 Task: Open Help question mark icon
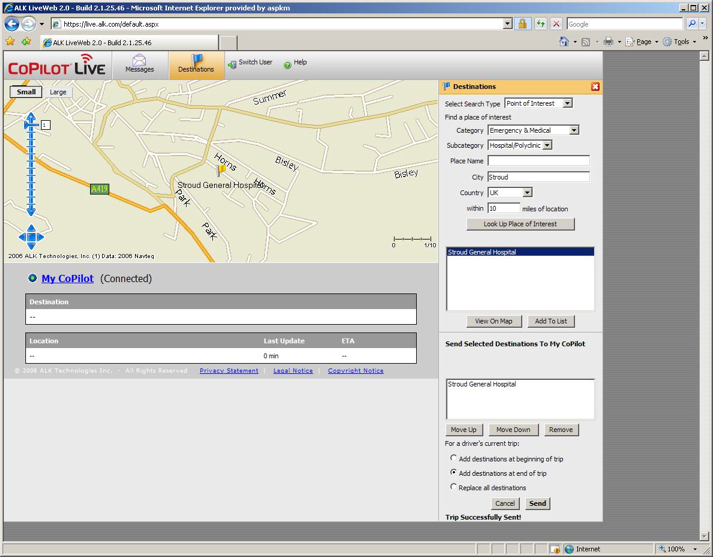click(287, 65)
